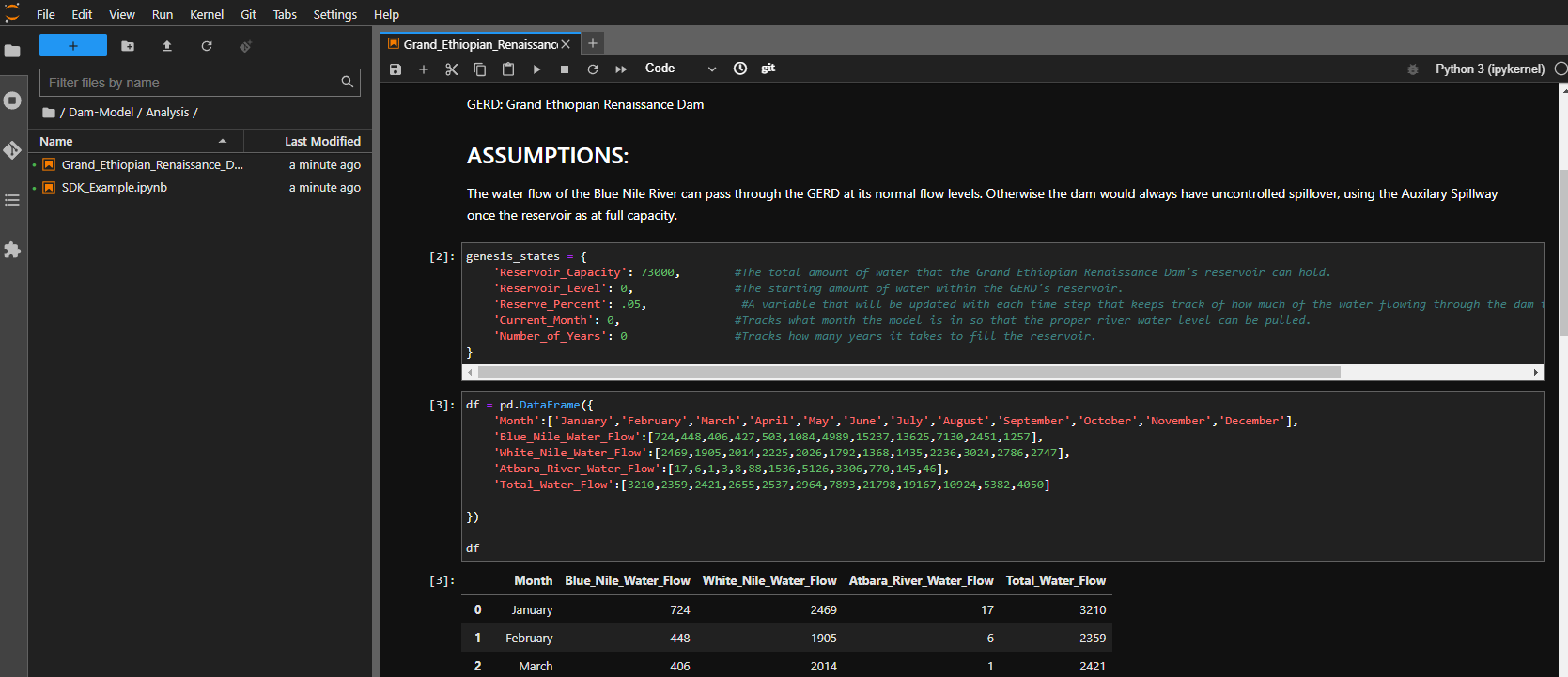Click the GERD: Grand Ethiopian Renaissance Dam text
Image resolution: width=1568 pixels, height=677 pixels.
point(585,105)
